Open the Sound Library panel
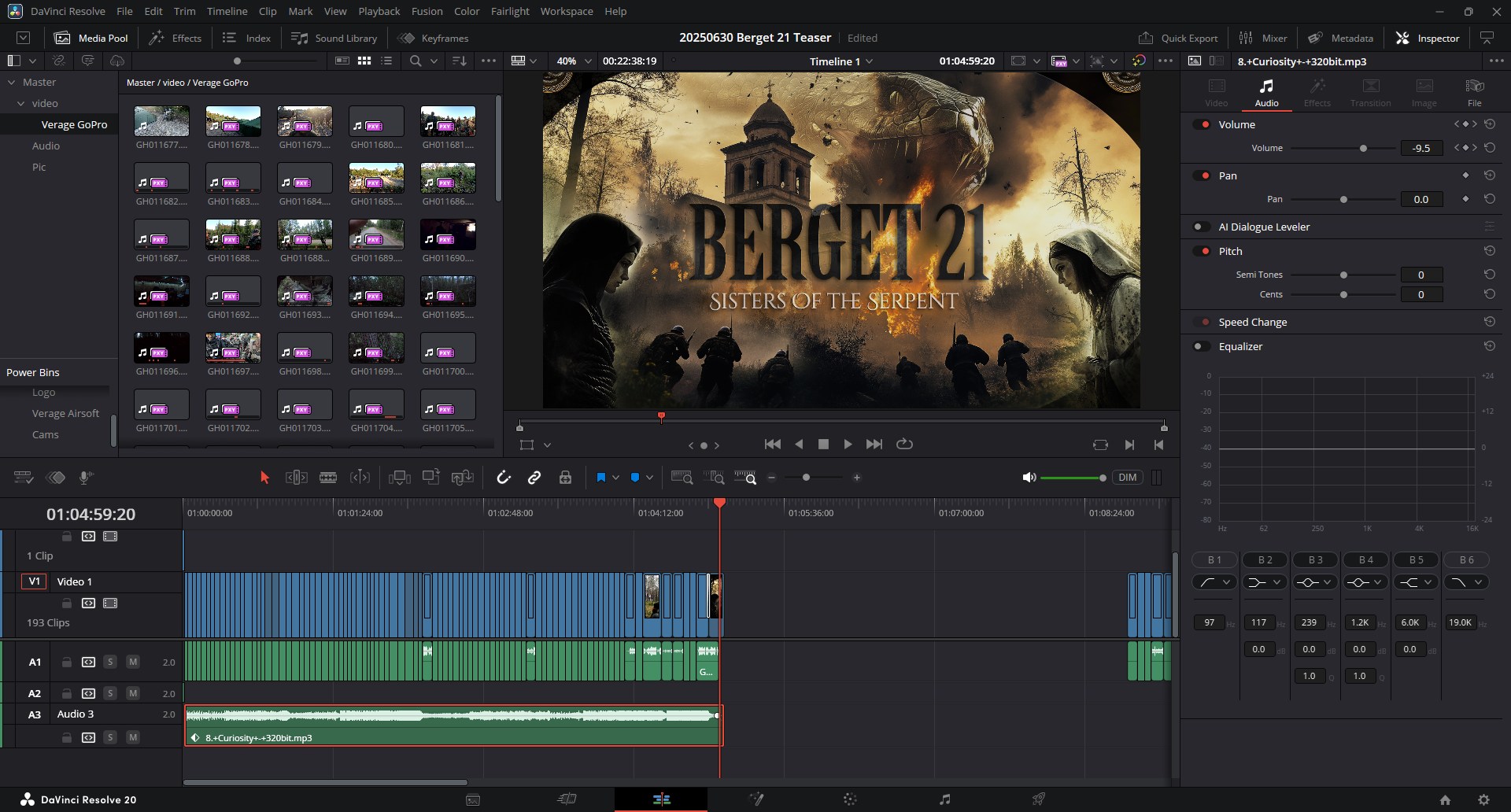Viewport: 1511px width, 812px height. 334,38
